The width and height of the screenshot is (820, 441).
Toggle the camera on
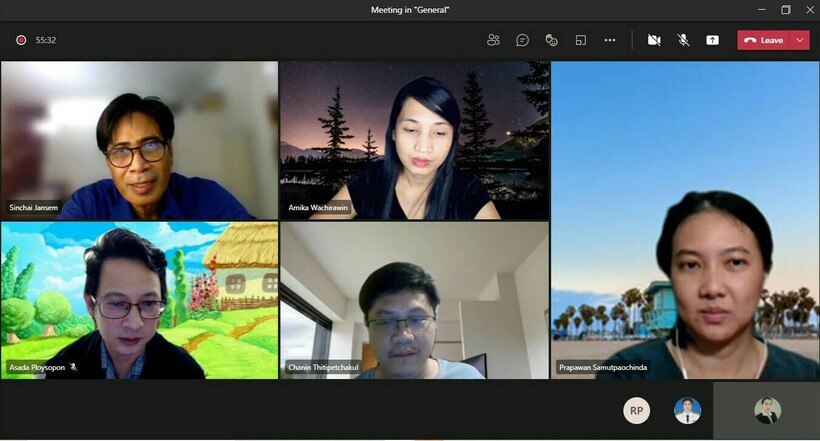click(654, 40)
